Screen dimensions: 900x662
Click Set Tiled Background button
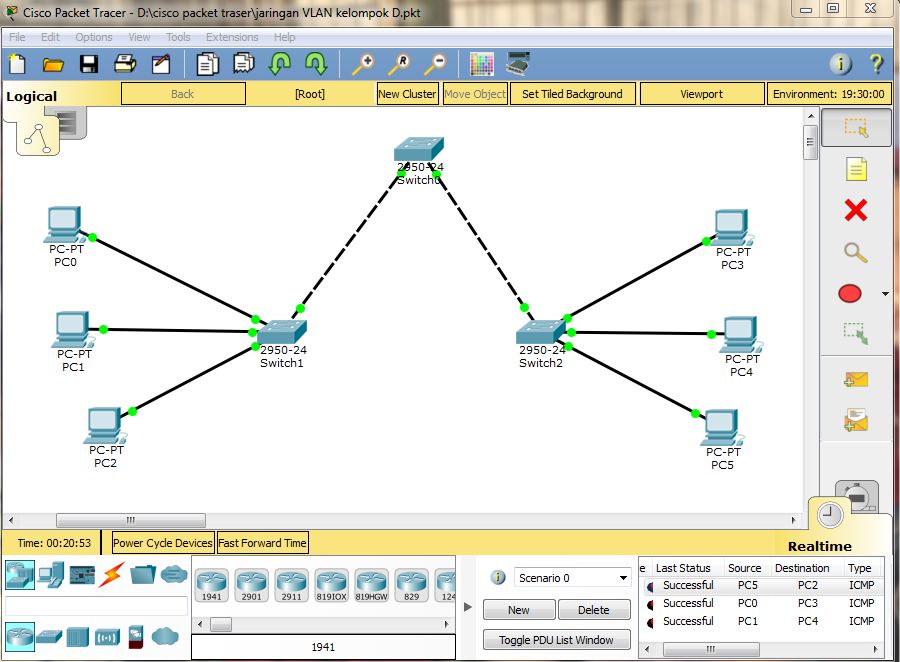click(572, 94)
